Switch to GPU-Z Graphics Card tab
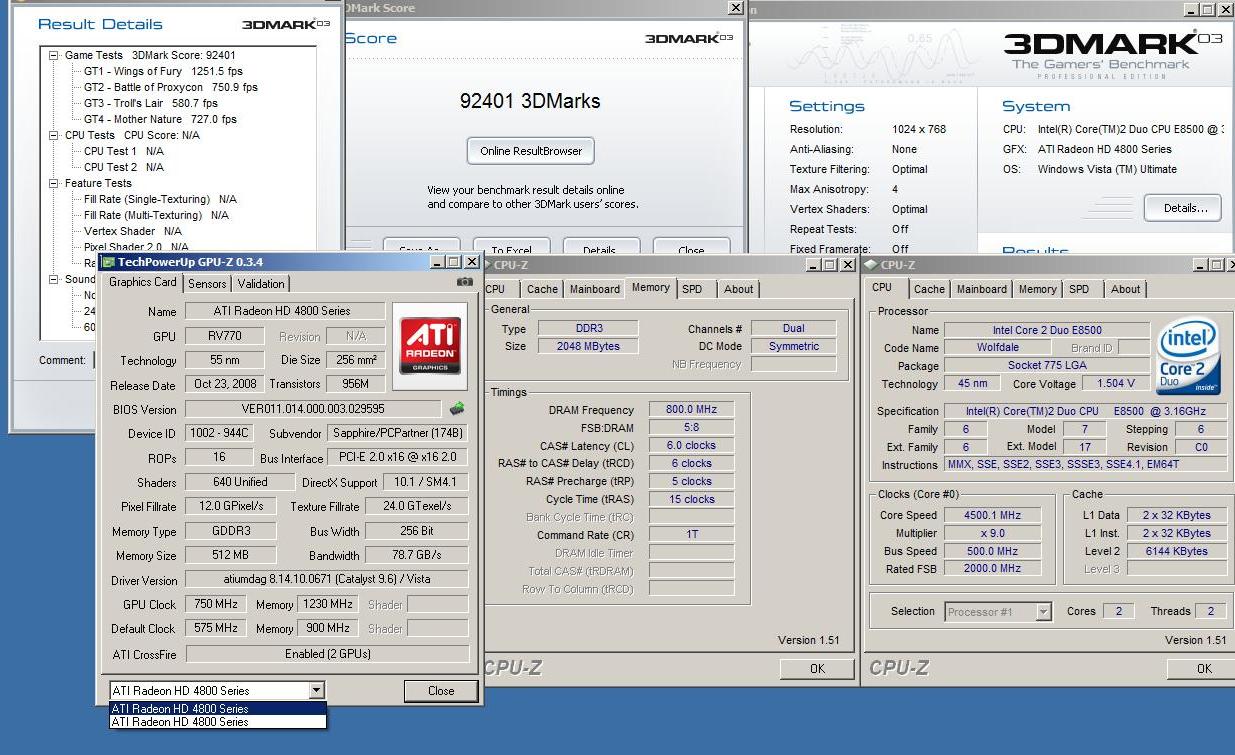 [x=143, y=282]
